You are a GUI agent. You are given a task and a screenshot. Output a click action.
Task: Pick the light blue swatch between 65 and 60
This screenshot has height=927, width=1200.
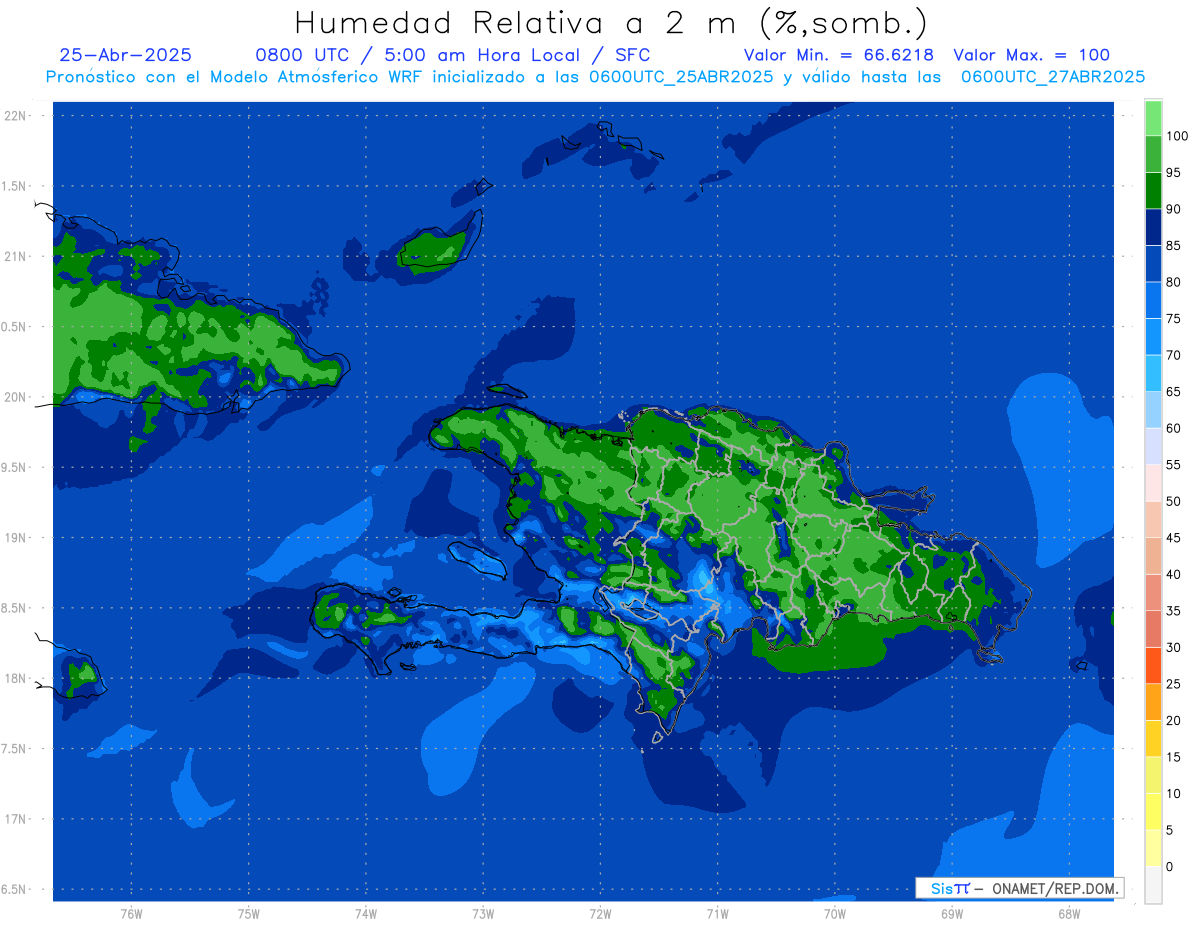[1153, 410]
